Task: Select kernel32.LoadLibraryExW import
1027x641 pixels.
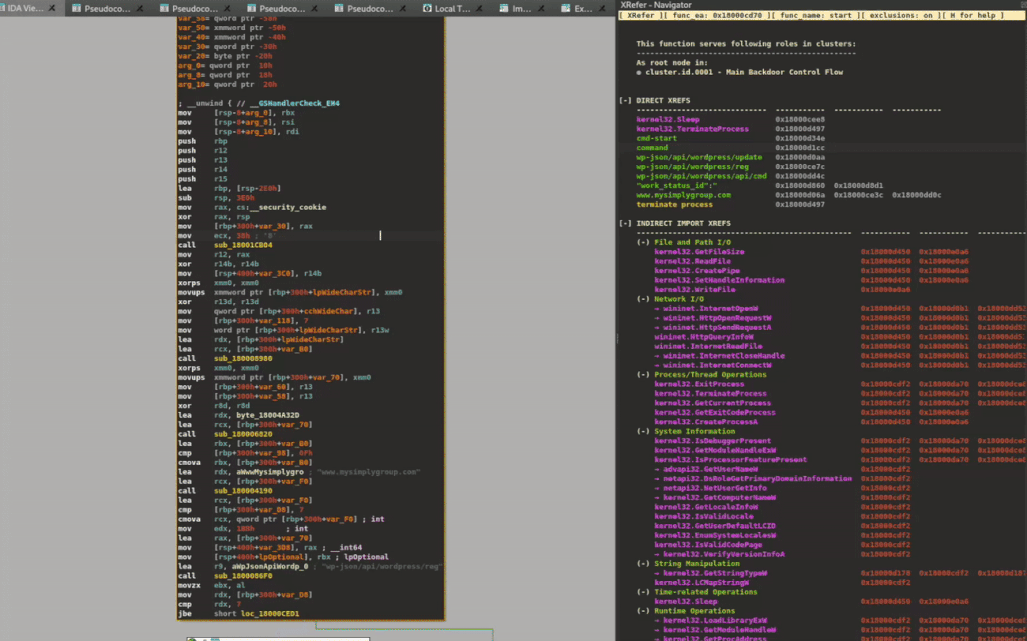Action: pyautogui.click(x=715, y=621)
